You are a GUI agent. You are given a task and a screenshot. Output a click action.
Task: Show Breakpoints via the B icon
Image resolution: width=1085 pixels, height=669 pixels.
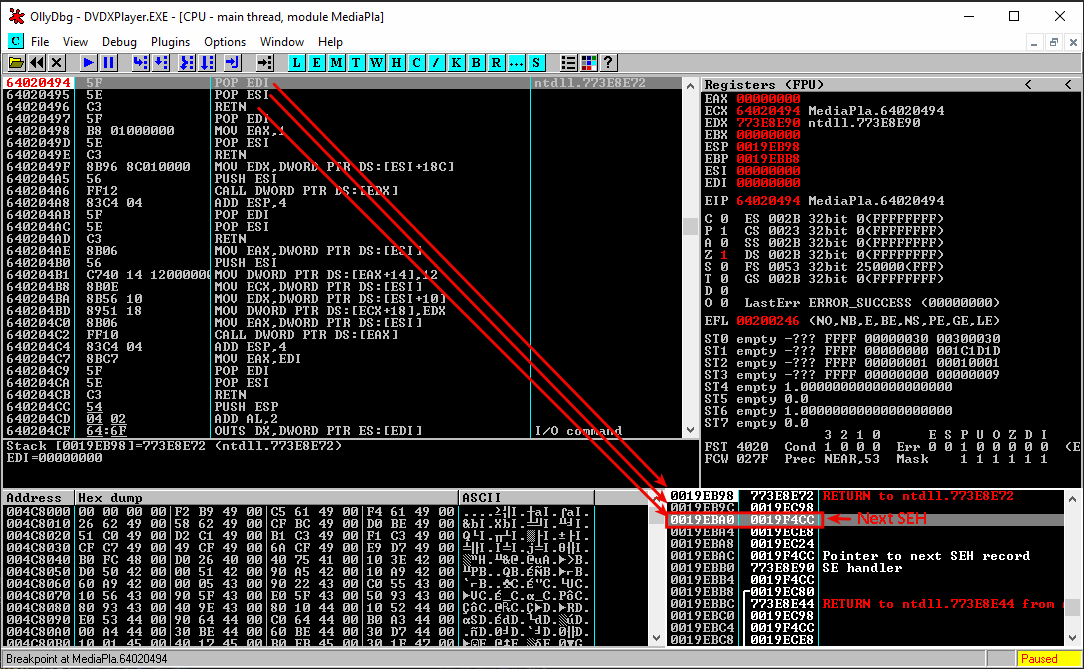[476, 63]
